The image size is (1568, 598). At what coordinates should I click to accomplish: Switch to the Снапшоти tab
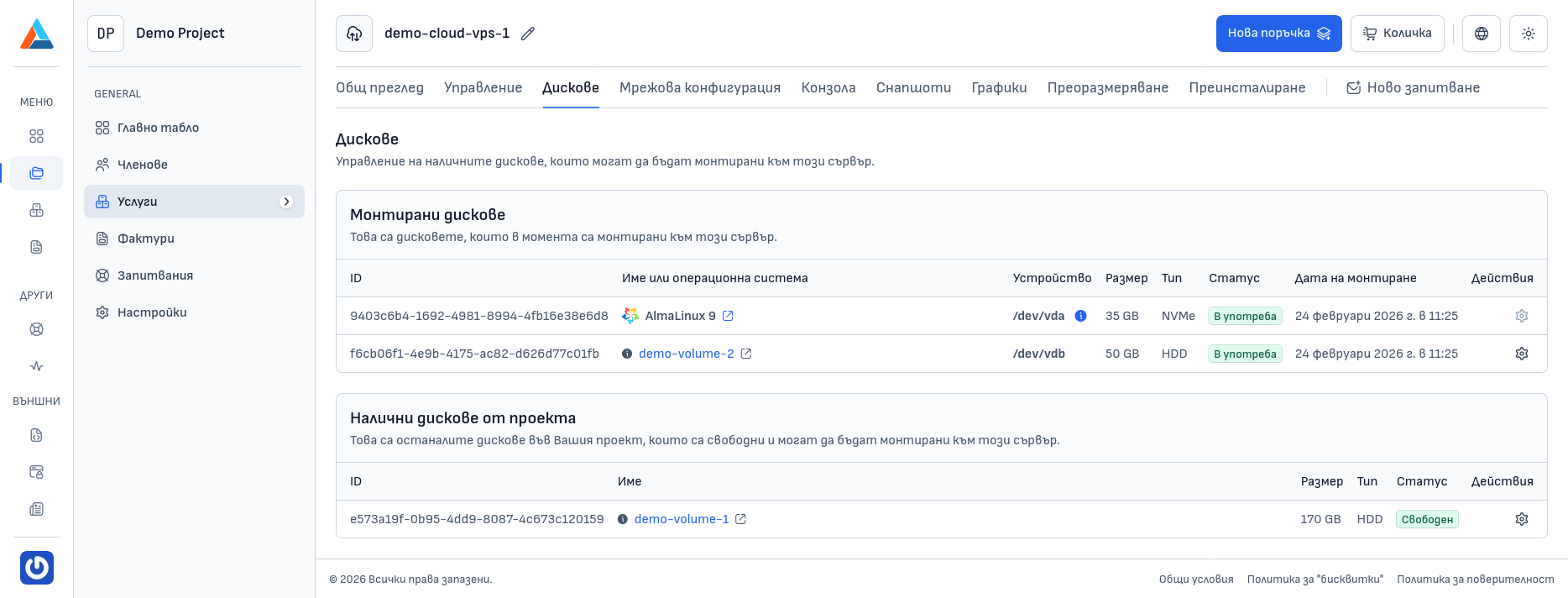click(x=913, y=87)
